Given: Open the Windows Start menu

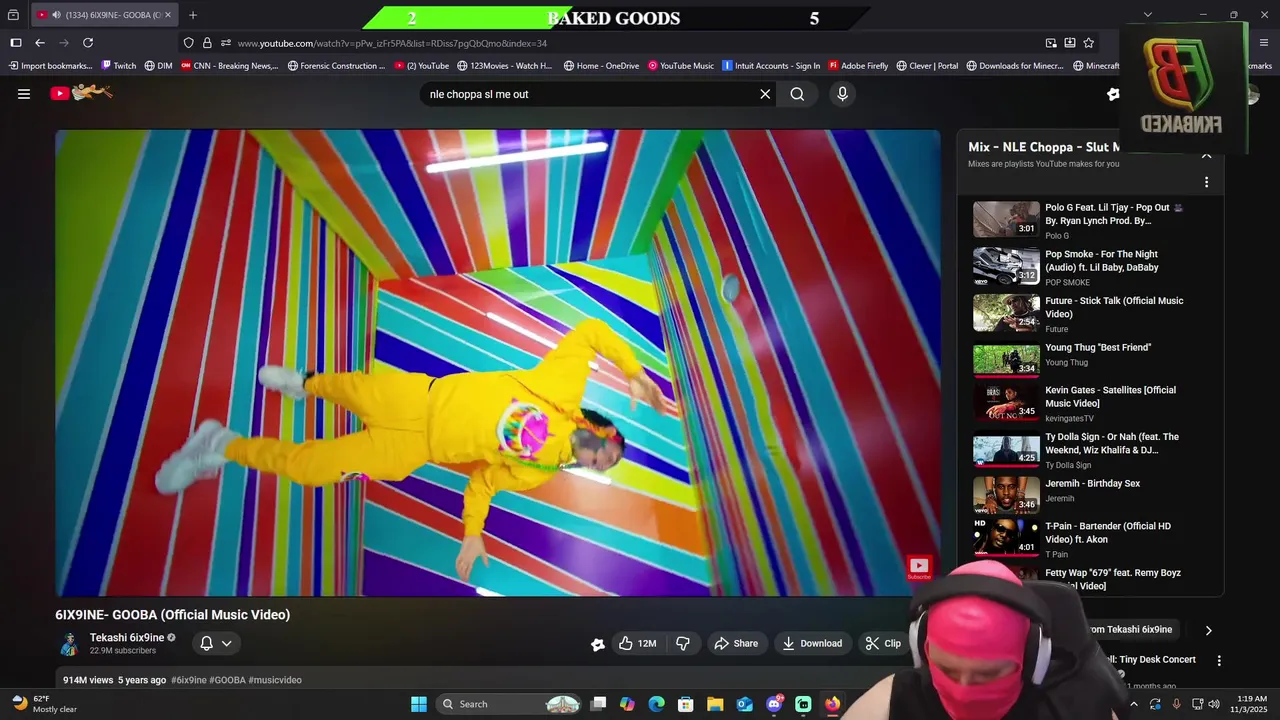Looking at the screenshot, I should [x=419, y=704].
